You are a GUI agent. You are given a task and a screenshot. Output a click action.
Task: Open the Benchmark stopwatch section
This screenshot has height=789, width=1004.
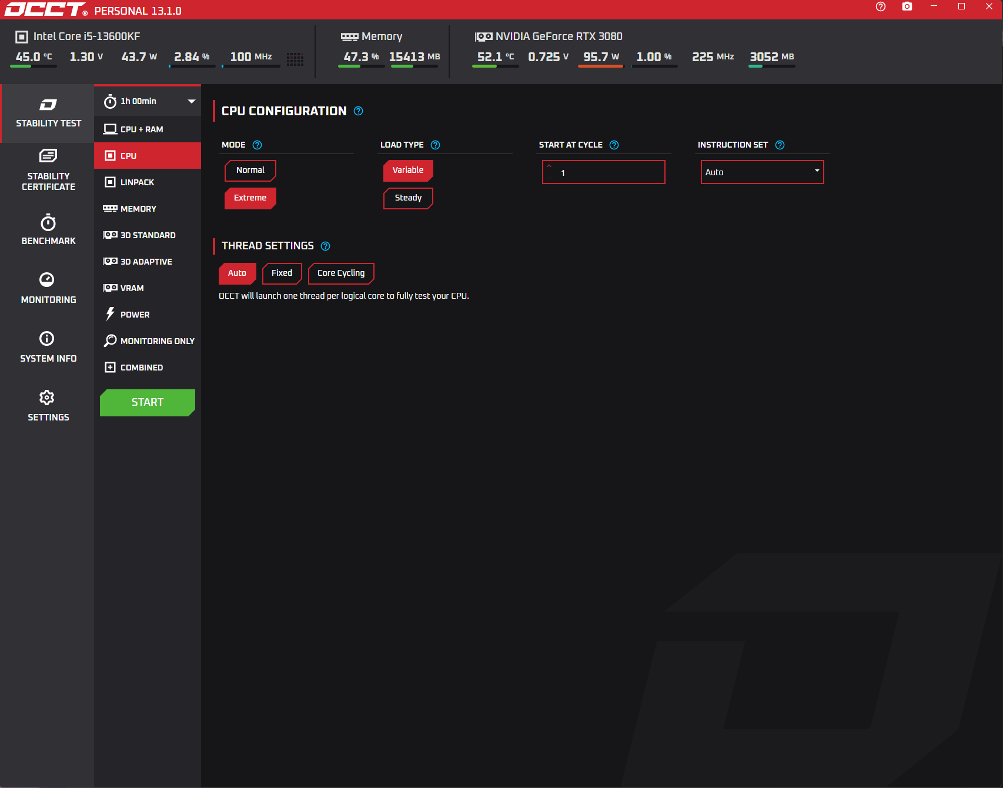click(x=48, y=229)
